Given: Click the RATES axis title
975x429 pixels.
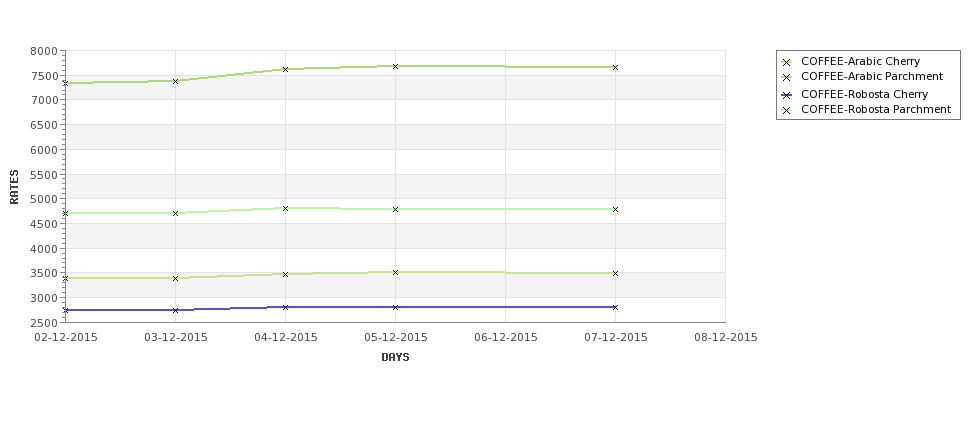Looking at the screenshot, I should click(14, 187).
